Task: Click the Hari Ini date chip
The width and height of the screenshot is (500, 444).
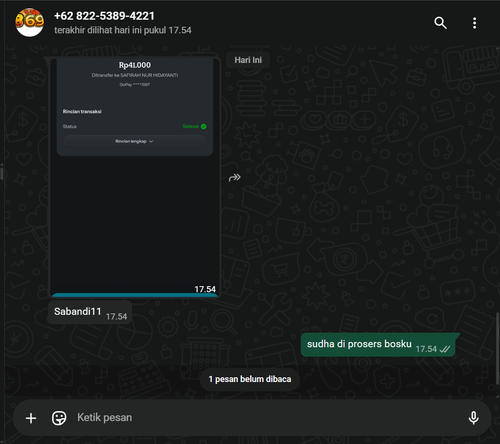Action: click(248, 60)
